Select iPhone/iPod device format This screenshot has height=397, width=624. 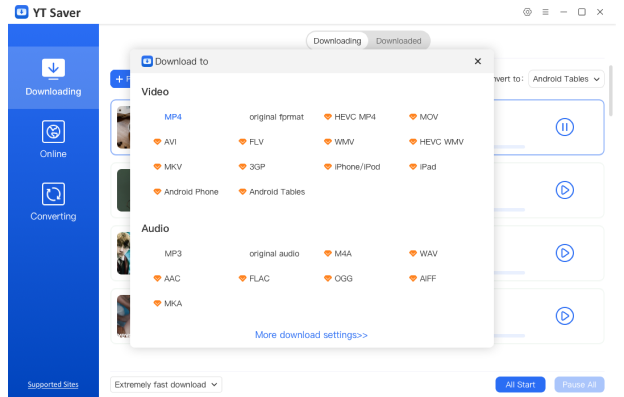[352, 167]
